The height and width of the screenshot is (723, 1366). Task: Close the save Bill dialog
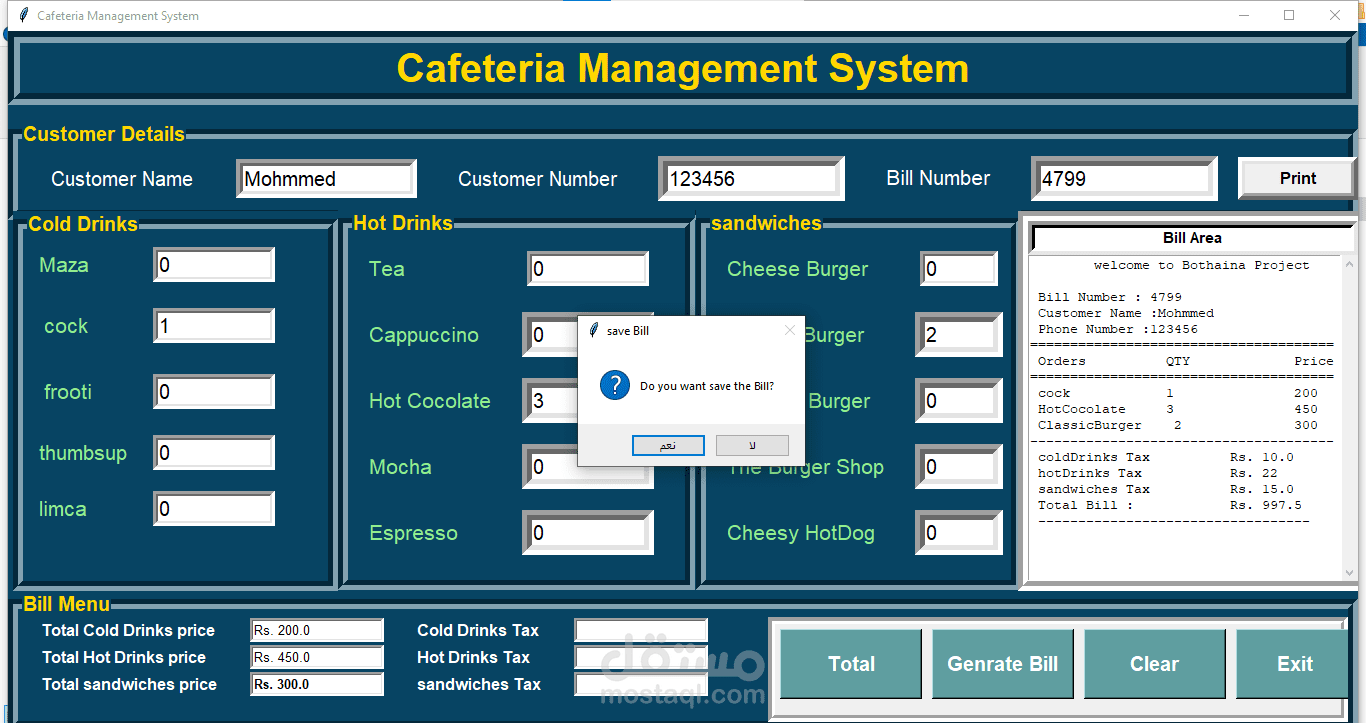pyautogui.click(x=789, y=330)
